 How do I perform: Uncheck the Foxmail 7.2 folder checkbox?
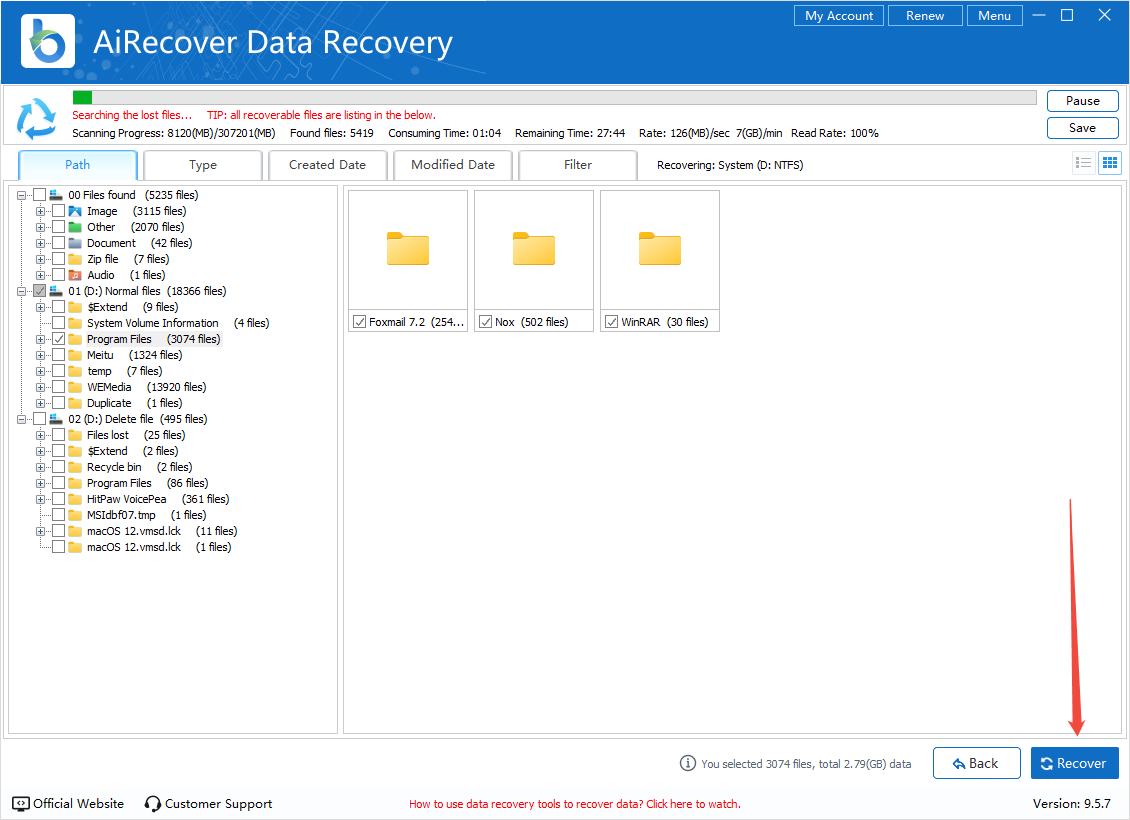pyautogui.click(x=360, y=322)
